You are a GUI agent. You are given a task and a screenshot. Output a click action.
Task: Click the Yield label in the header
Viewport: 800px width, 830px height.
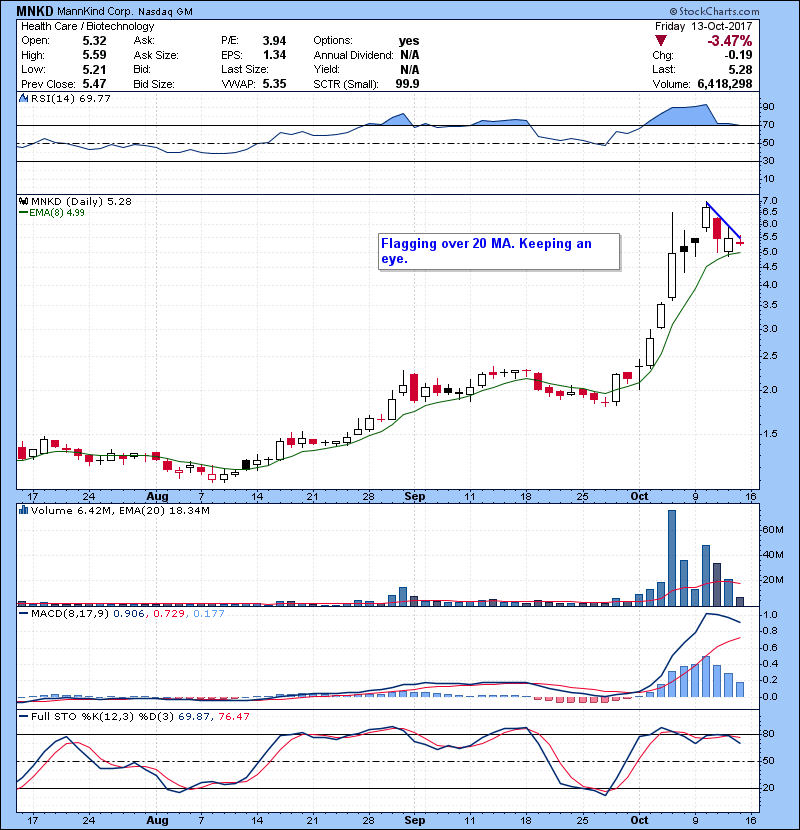[x=326, y=69]
